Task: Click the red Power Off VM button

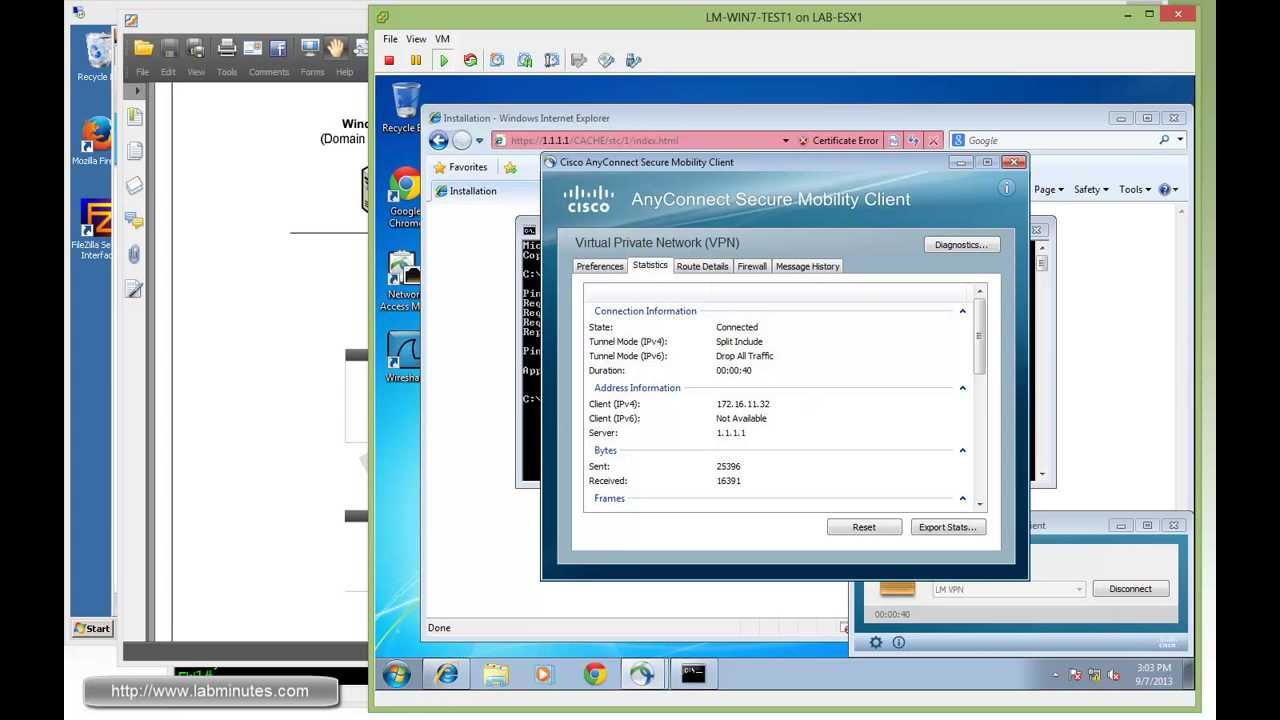Action: (390, 60)
